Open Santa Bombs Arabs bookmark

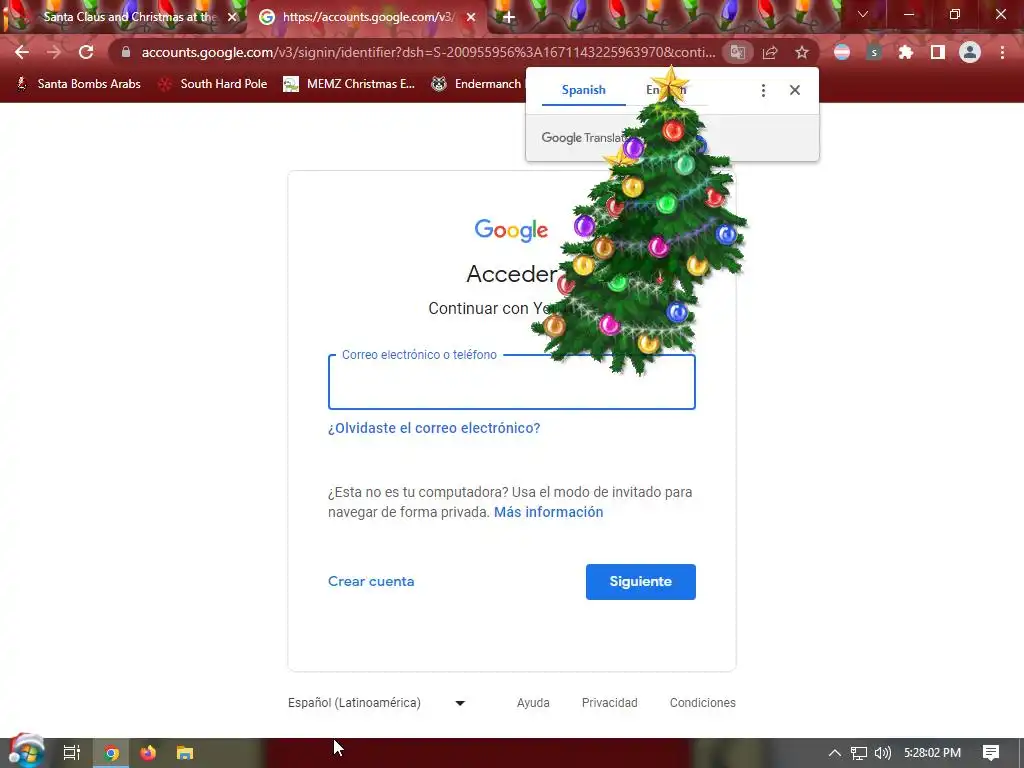pos(78,84)
